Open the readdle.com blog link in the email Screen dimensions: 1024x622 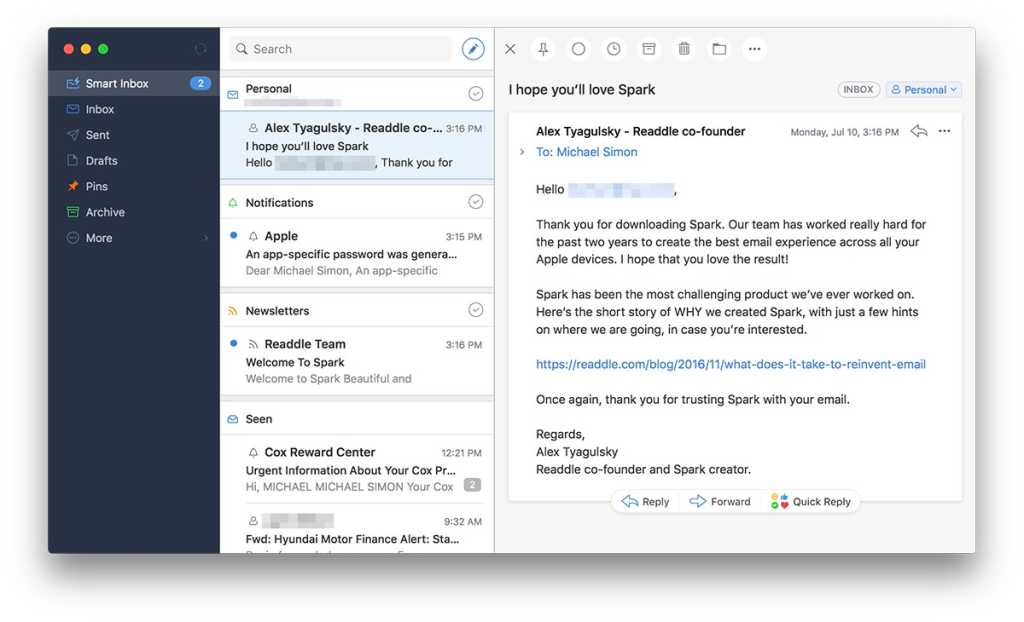(x=731, y=364)
